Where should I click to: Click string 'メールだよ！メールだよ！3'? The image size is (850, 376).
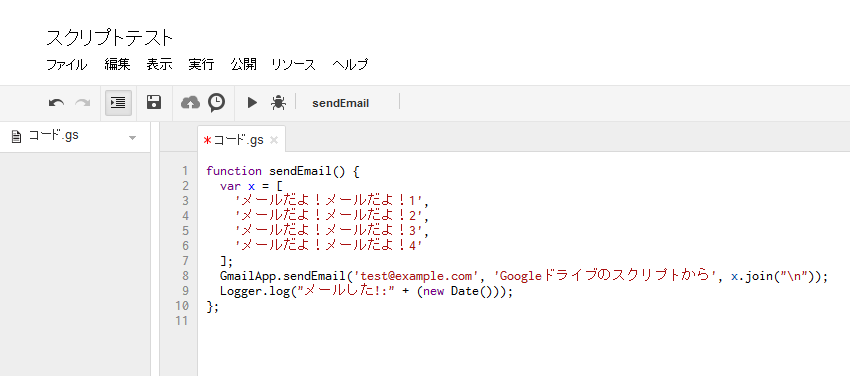(x=329, y=231)
